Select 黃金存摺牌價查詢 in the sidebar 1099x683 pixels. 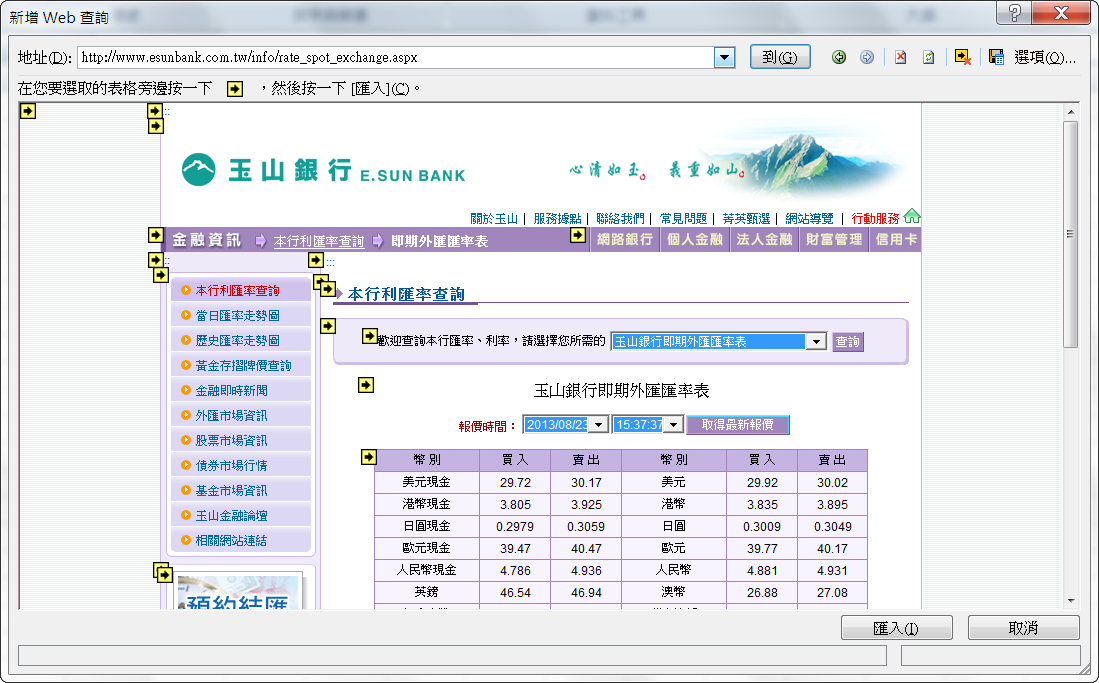(x=240, y=365)
